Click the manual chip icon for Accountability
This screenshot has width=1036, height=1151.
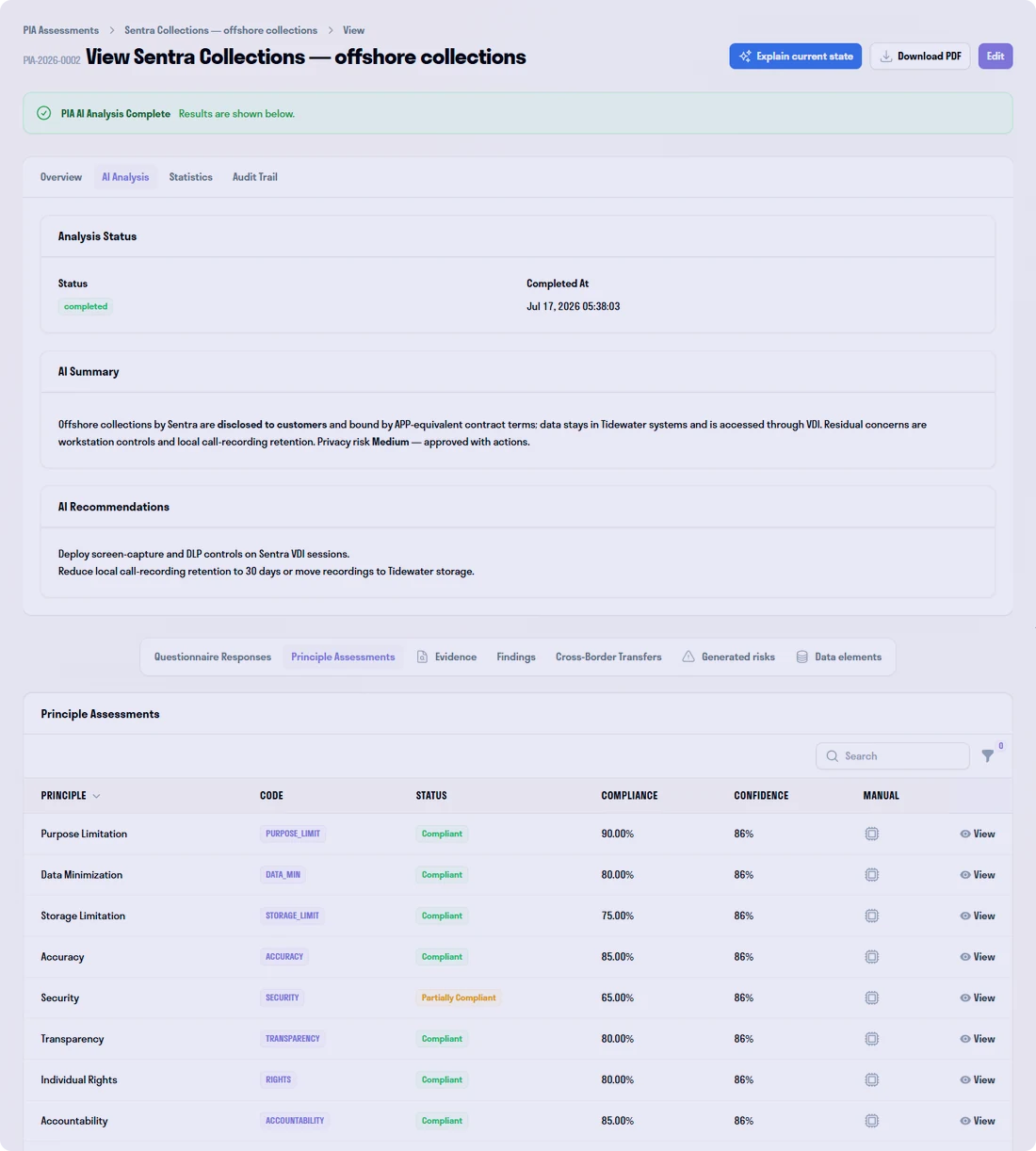tap(872, 1121)
